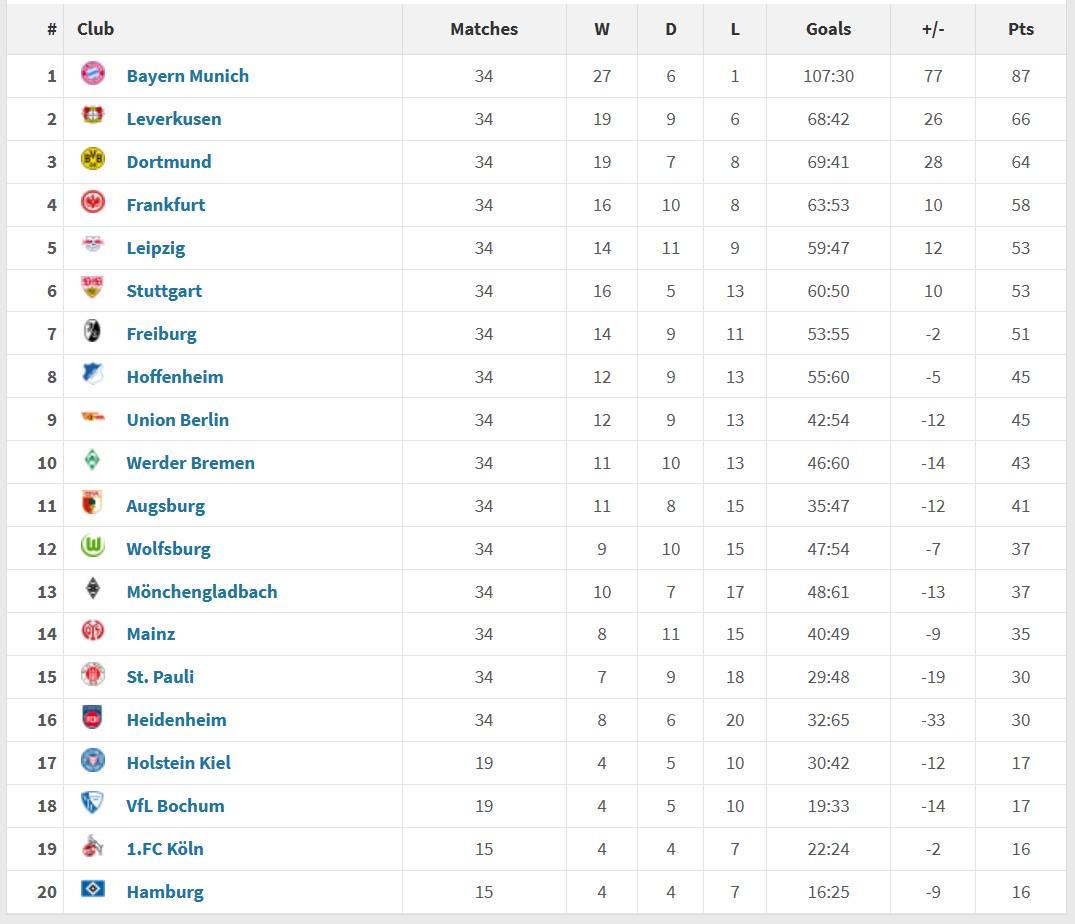Click the Bayern Munich club crest
This screenshot has width=1075, height=924.
click(92, 73)
